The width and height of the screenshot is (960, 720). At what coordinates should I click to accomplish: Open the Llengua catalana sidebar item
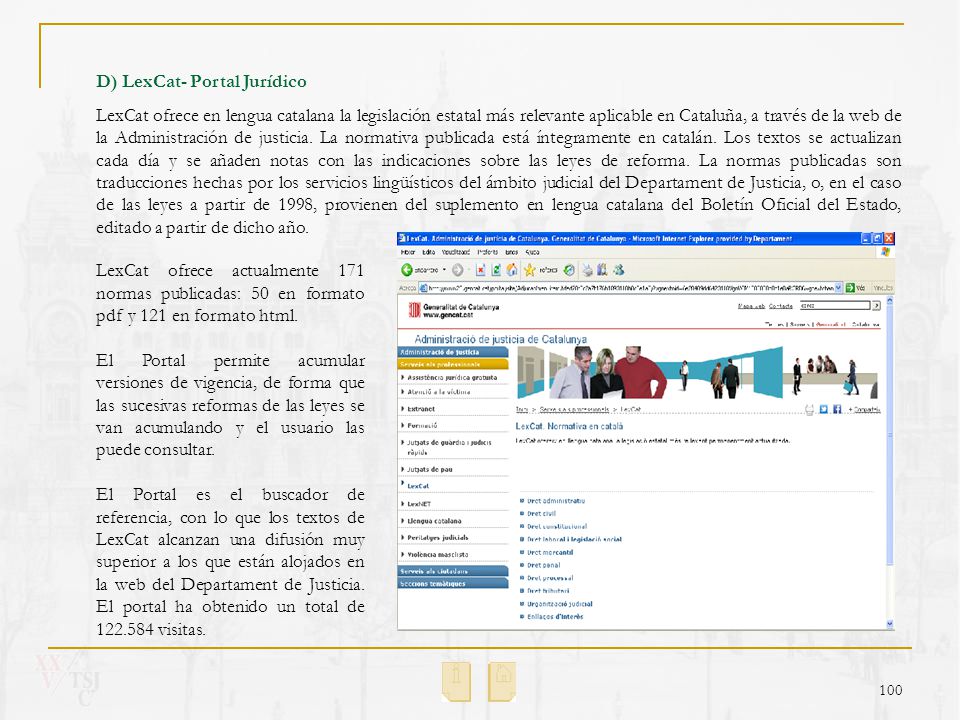[434, 520]
